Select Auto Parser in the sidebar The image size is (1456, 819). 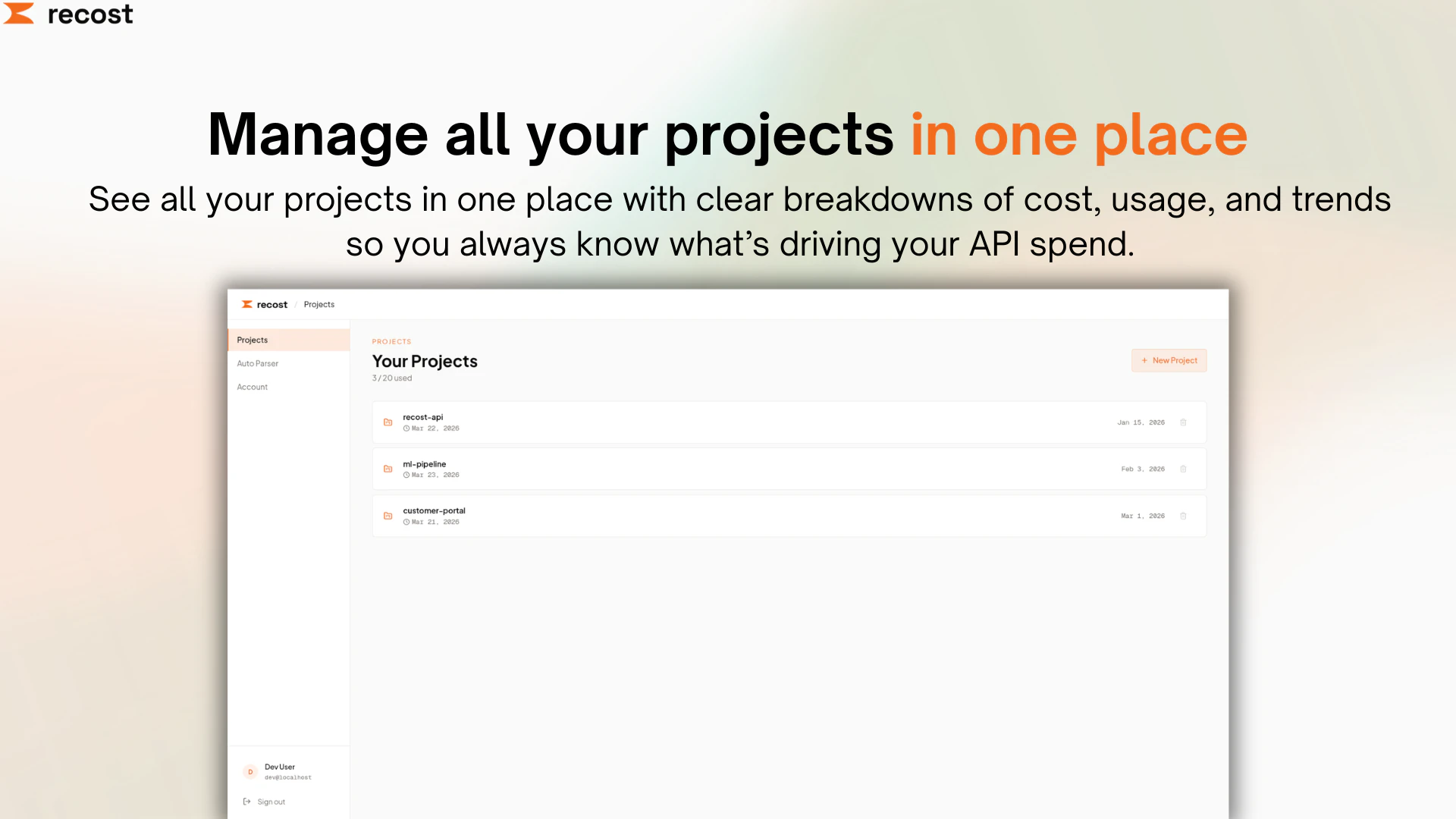[x=257, y=363]
